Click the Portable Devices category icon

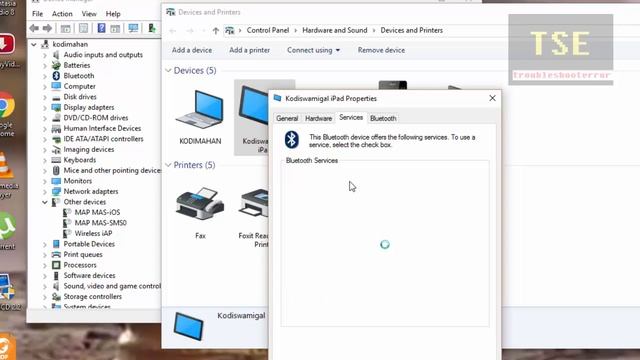56,244
